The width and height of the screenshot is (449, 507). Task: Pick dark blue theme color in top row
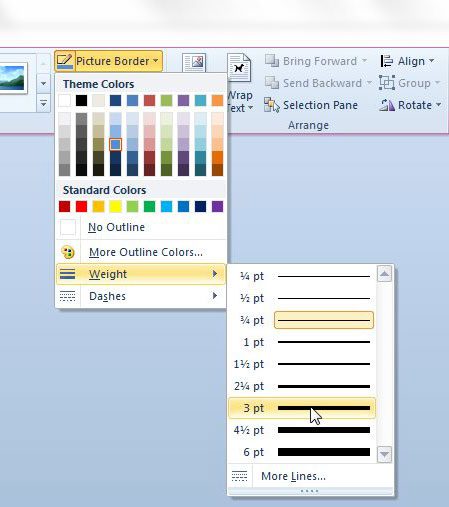click(115, 100)
